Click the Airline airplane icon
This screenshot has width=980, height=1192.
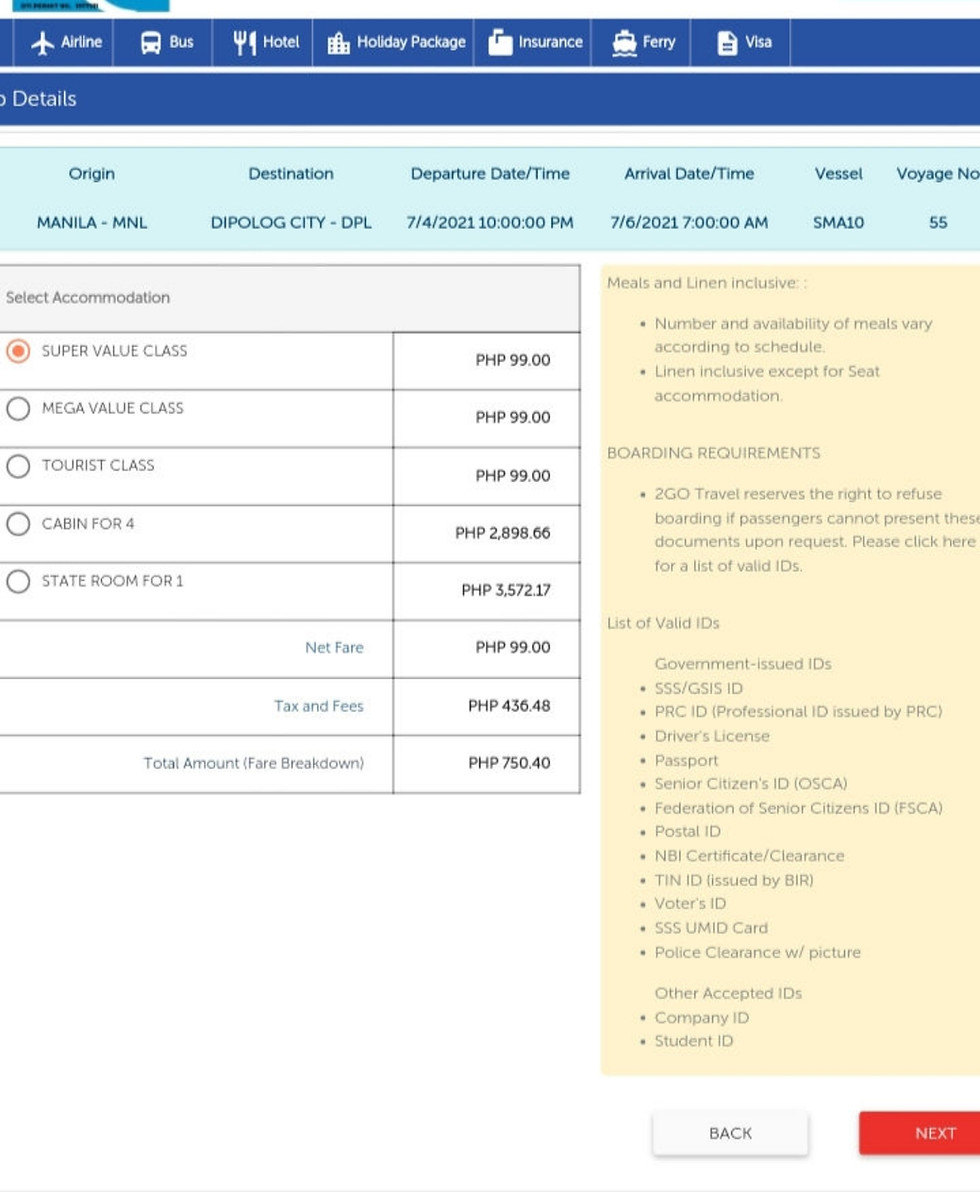tap(43, 43)
